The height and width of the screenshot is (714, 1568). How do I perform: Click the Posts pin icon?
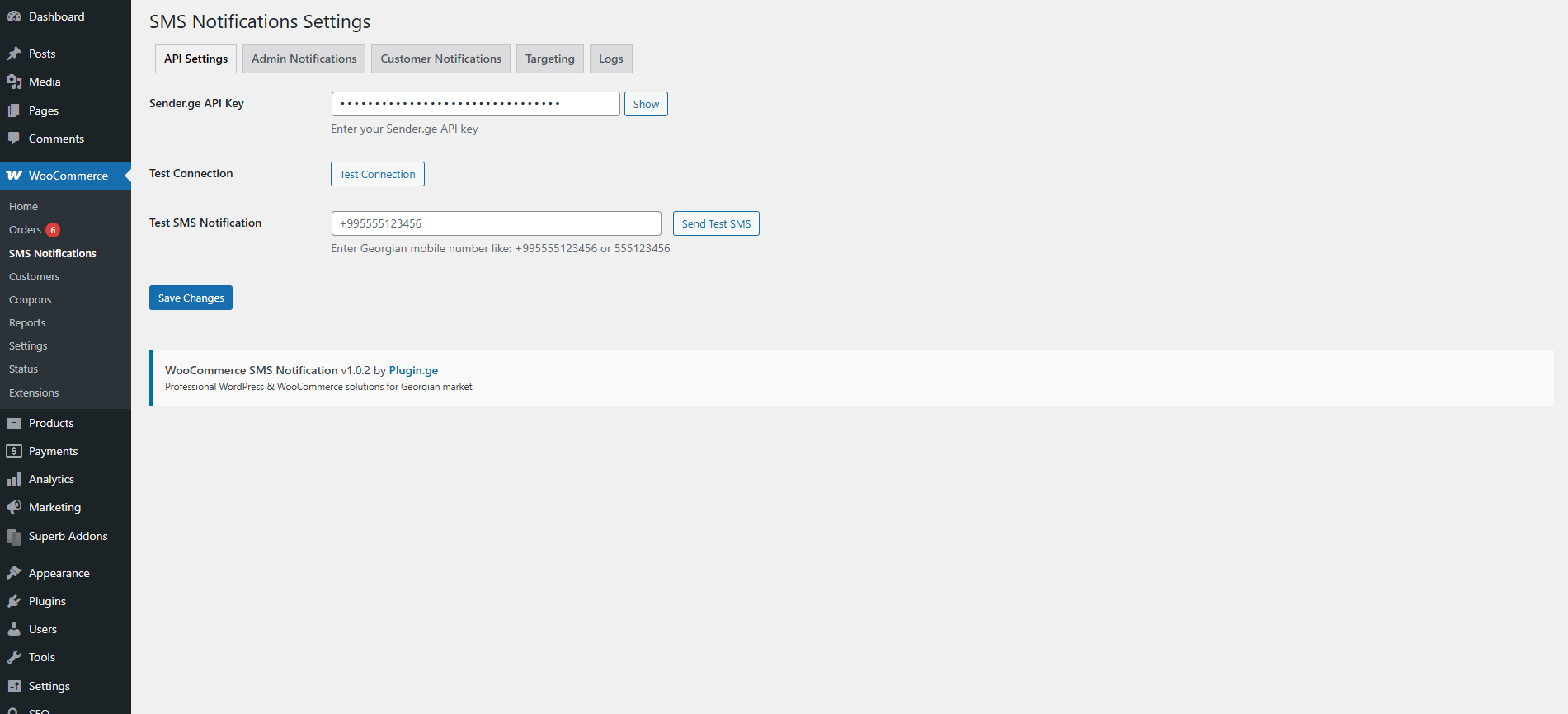click(14, 54)
